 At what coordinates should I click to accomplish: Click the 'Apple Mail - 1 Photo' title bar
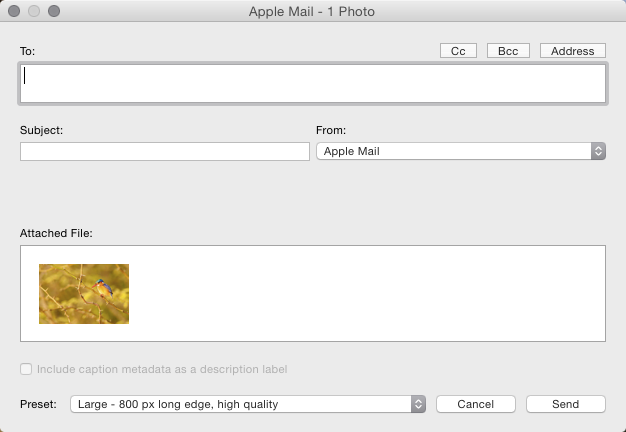click(311, 11)
